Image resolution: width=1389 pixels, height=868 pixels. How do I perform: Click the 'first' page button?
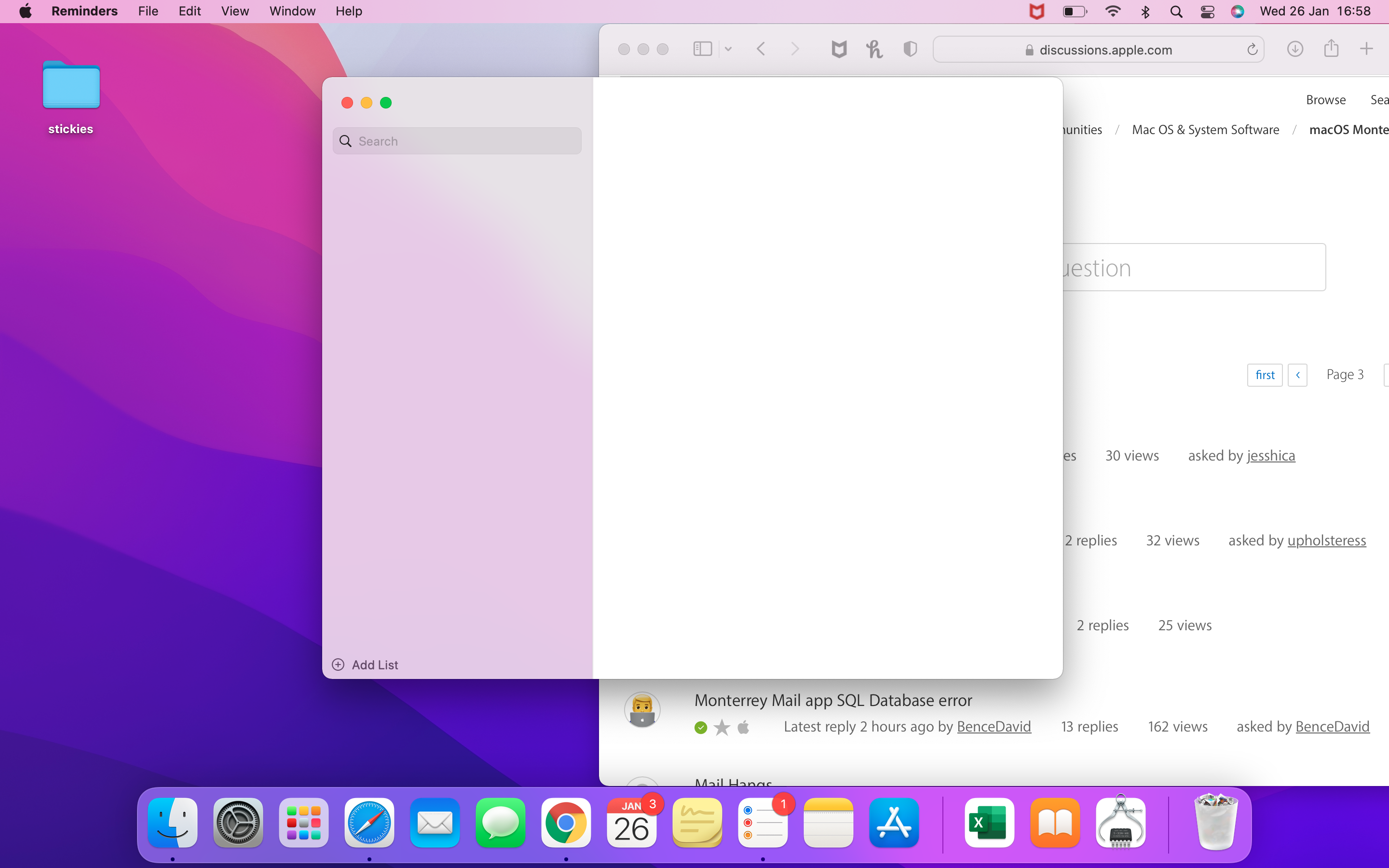click(1265, 375)
